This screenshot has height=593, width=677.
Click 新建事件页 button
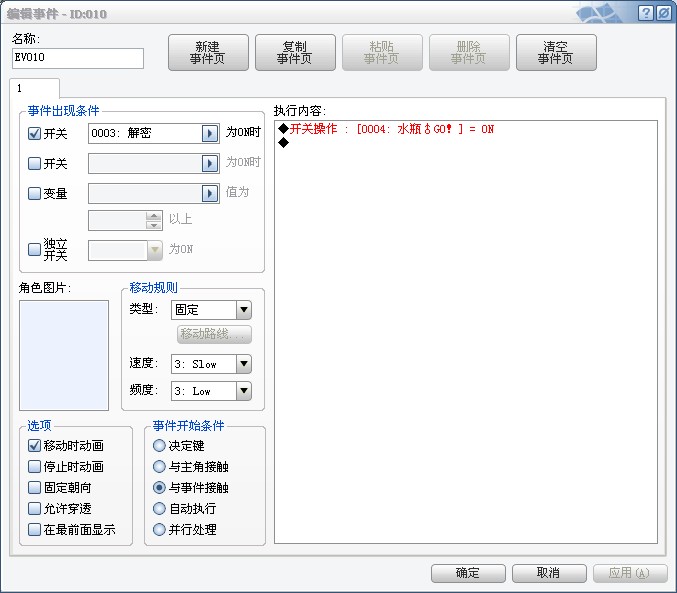[x=208, y=53]
